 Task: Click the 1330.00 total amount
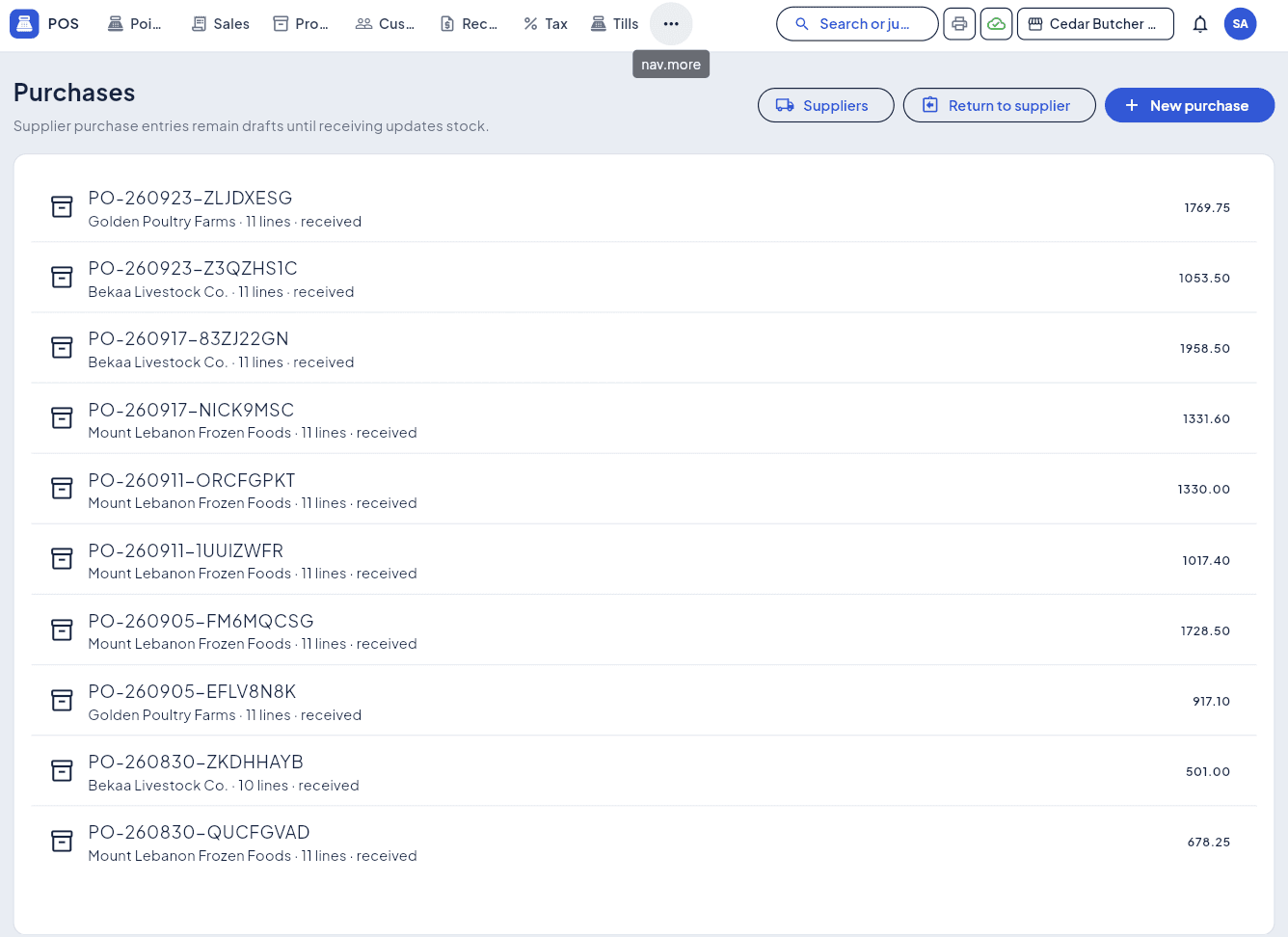pyautogui.click(x=1204, y=489)
